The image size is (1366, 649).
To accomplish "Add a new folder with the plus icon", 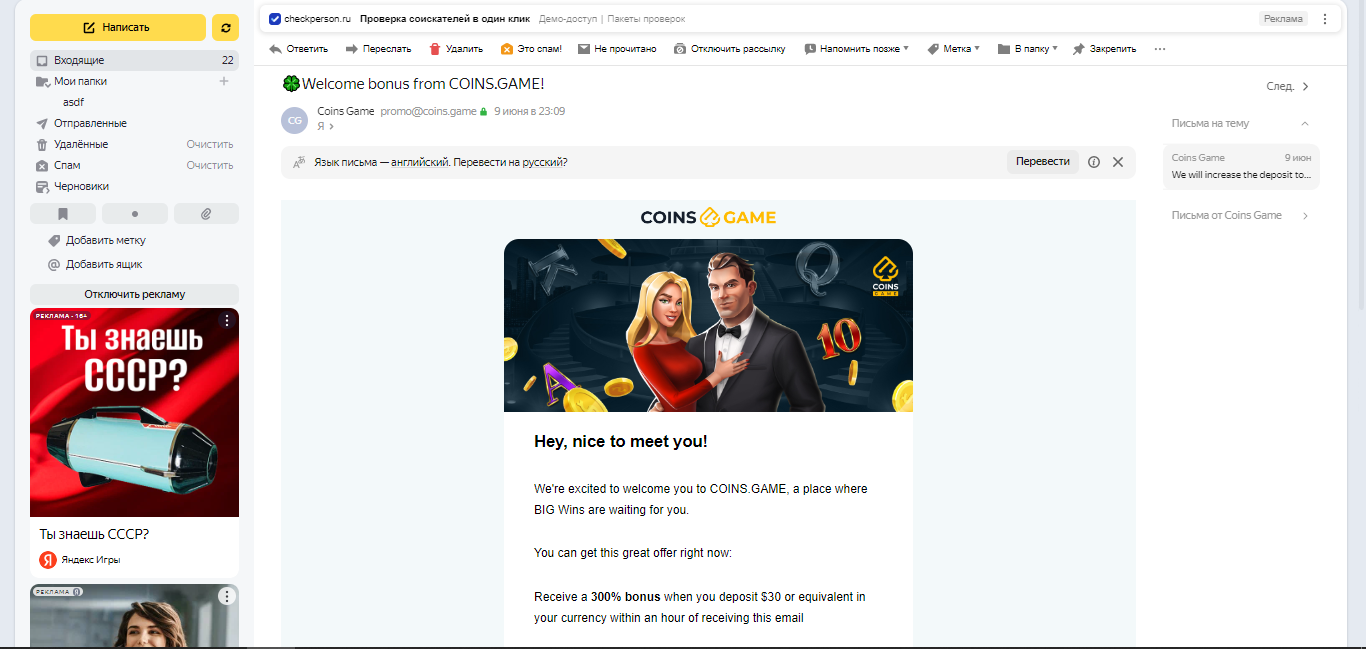I will [224, 81].
